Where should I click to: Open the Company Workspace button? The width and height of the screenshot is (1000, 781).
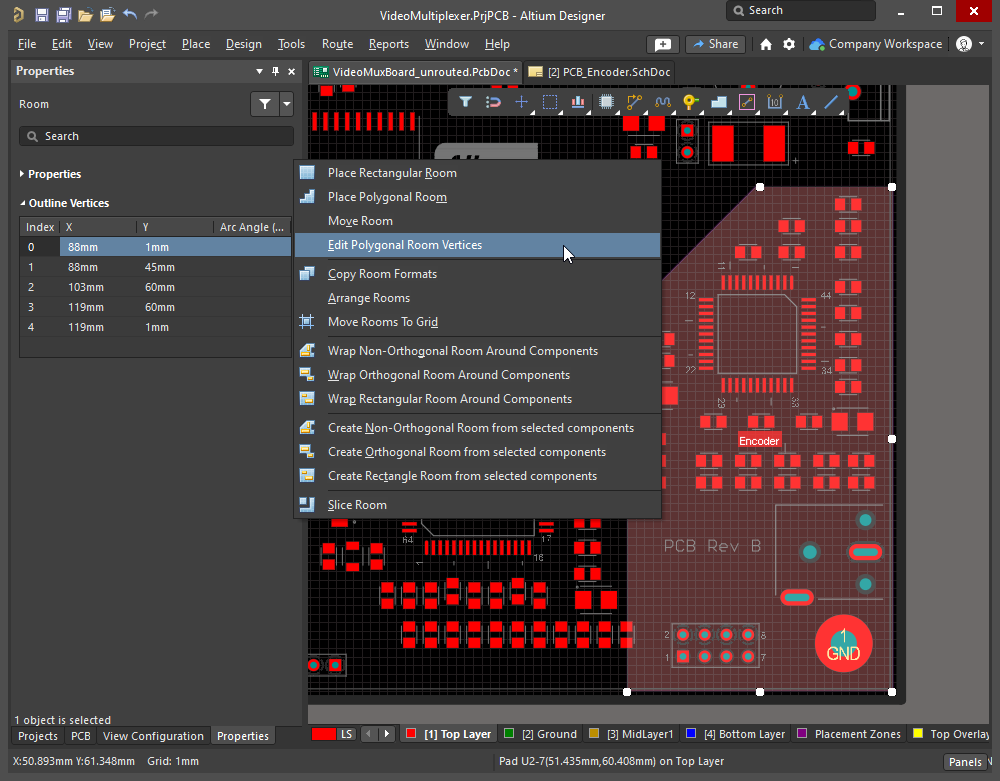(x=876, y=44)
